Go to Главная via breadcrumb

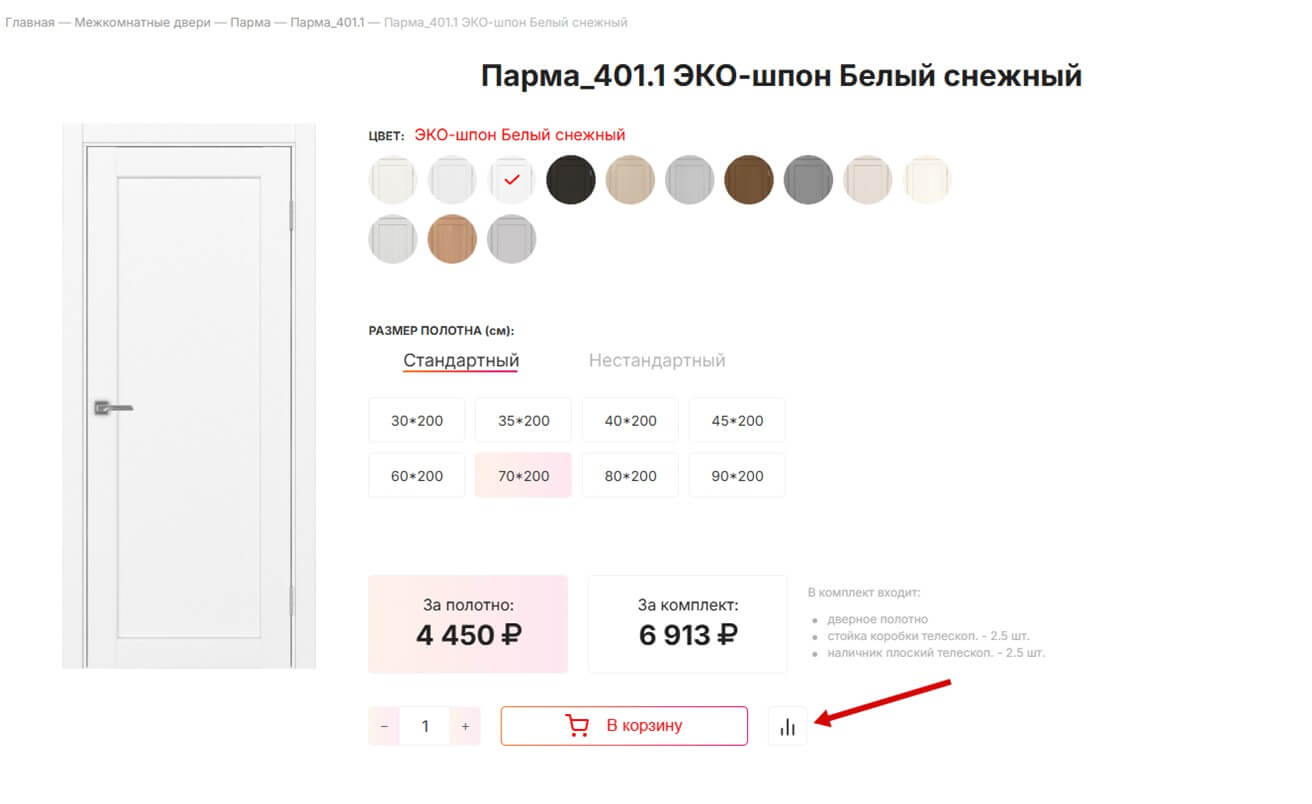coord(30,22)
